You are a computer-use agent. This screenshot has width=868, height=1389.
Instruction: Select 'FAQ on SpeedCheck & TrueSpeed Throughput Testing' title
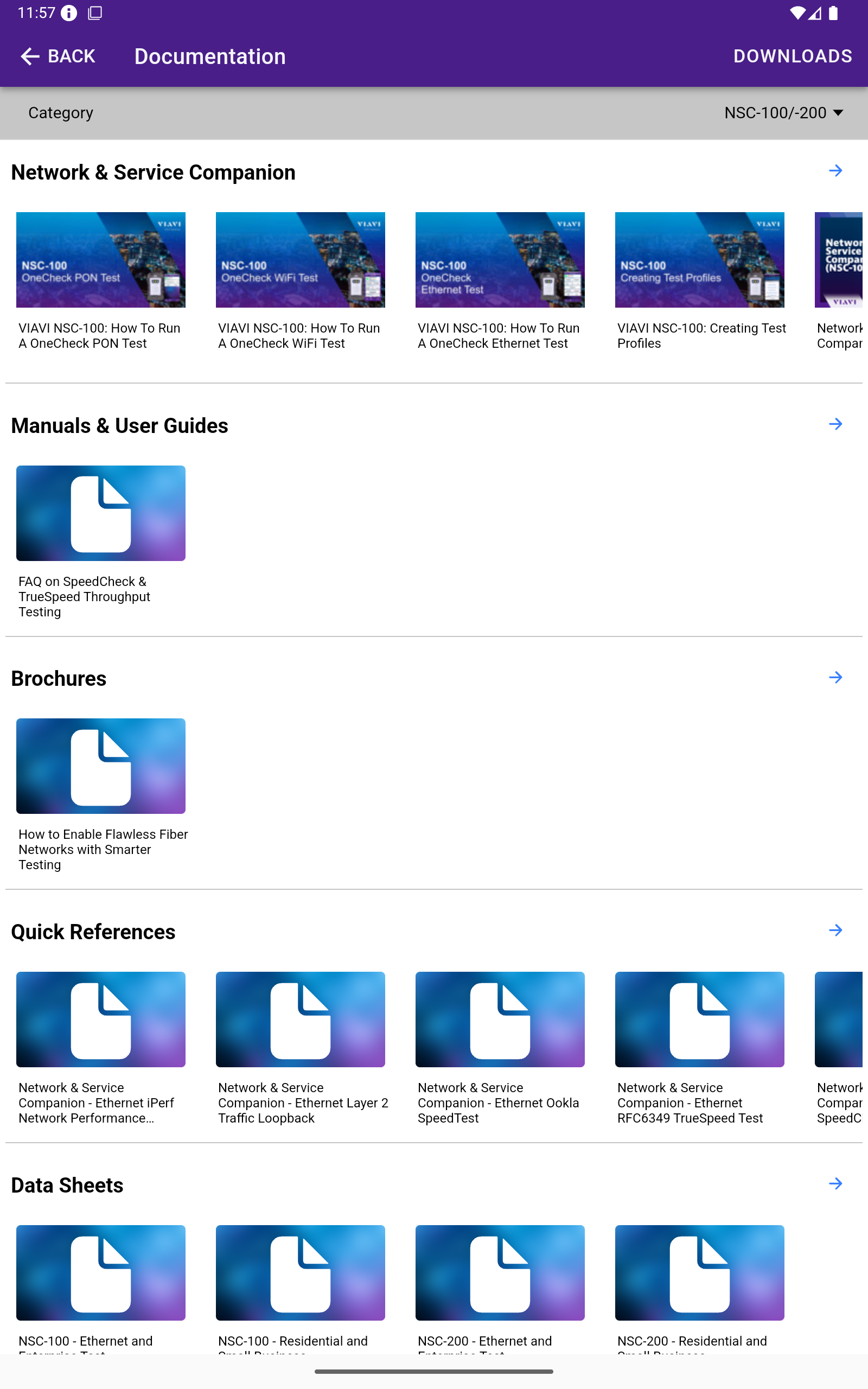pyautogui.click(x=85, y=596)
